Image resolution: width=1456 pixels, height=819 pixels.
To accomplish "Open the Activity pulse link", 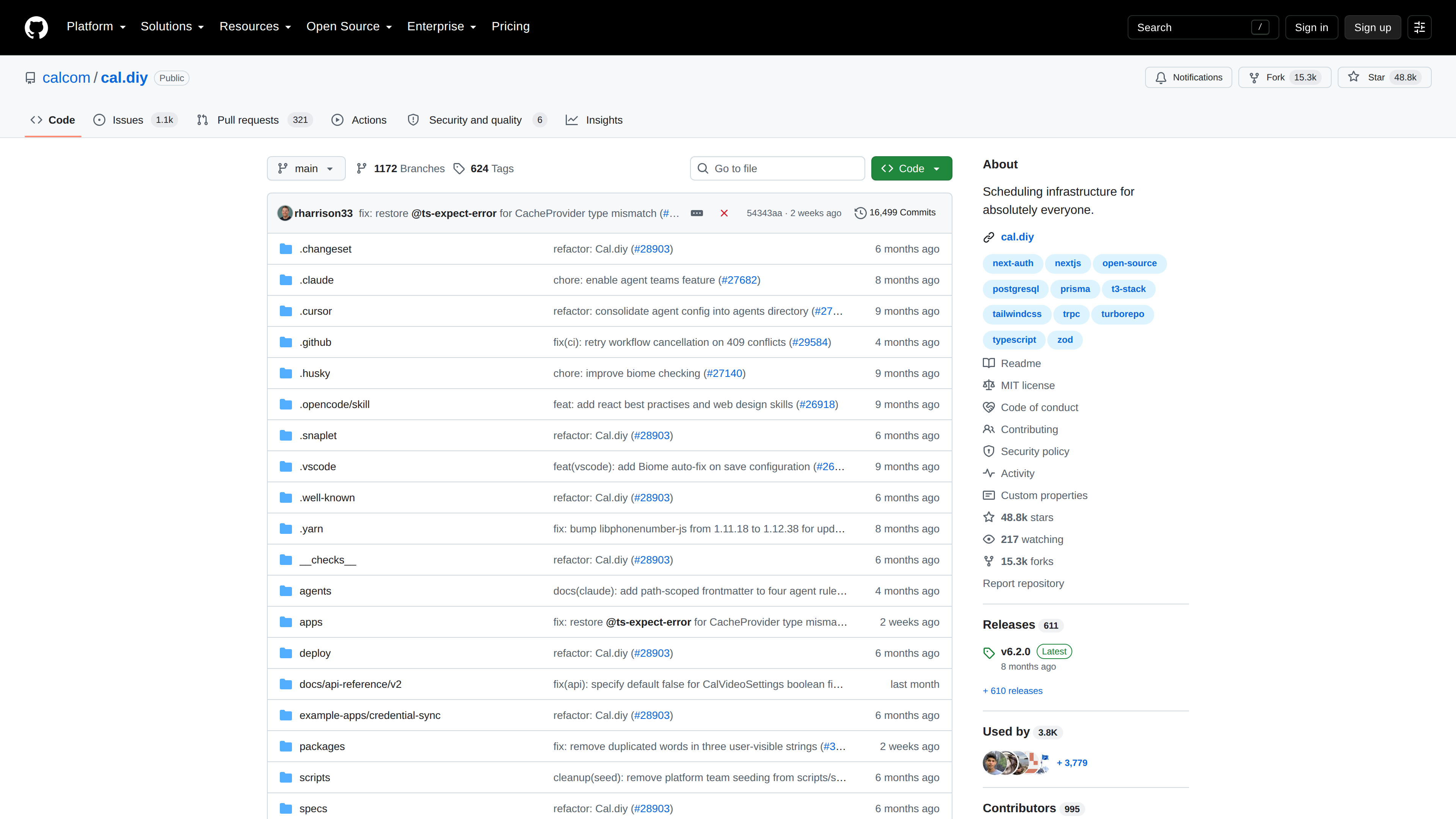I will [x=1009, y=474].
